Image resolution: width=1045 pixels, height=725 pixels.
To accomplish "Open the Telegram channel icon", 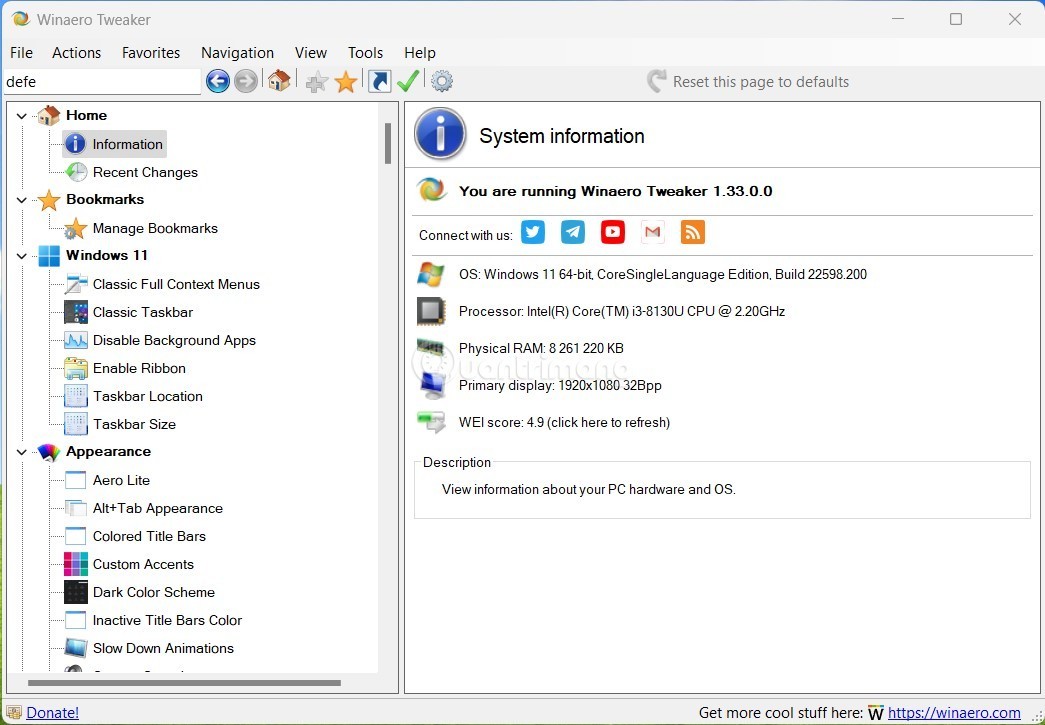I will tap(573, 233).
